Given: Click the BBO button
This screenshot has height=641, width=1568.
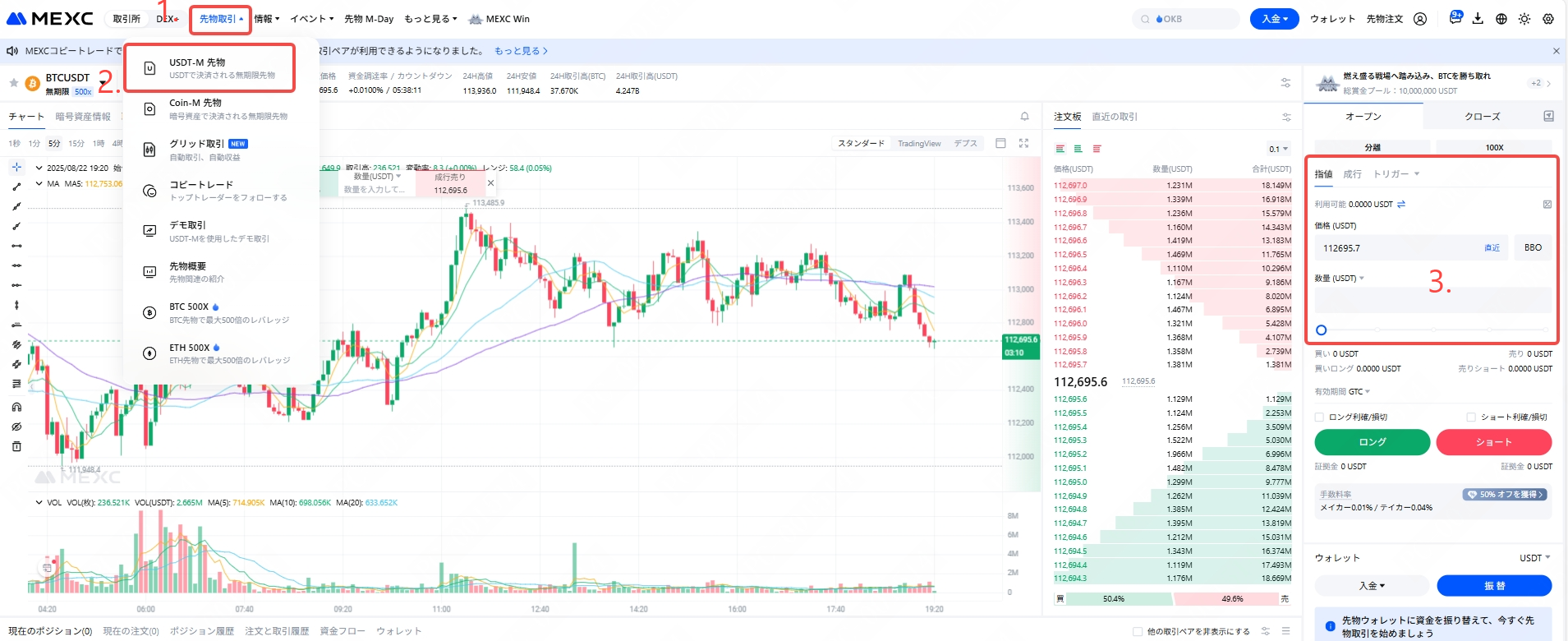Looking at the screenshot, I should (x=1533, y=247).
